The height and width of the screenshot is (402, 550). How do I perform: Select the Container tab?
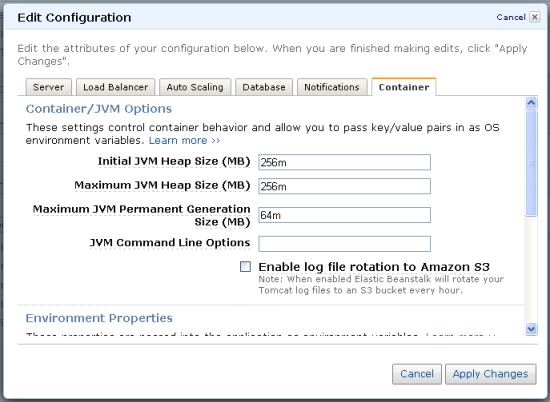tap(404, 87)
